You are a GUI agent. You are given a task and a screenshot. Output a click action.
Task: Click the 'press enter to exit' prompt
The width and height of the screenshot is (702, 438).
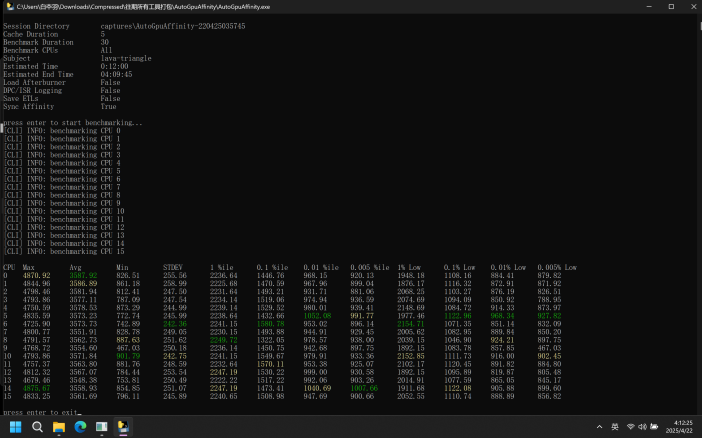pos(40,412)
